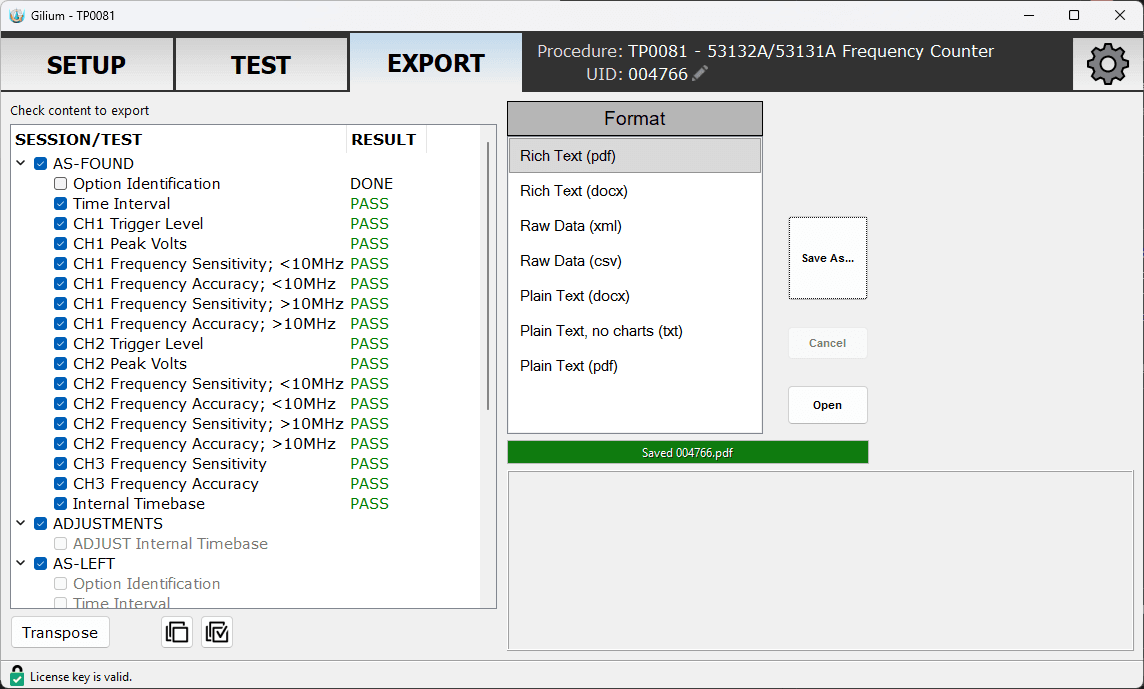Uncheck the Time Interval checkbox under AS-FOUND
Image resolution: width=1144 pixels, height=689 pixels.
(x=61, y=204)
